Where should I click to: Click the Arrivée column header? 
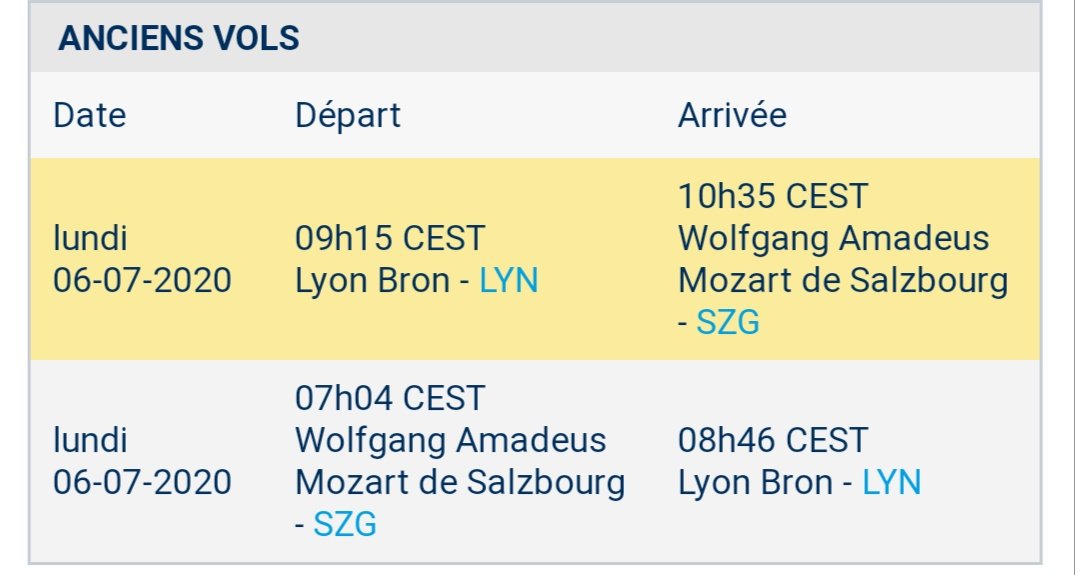(x=732, y=115)
